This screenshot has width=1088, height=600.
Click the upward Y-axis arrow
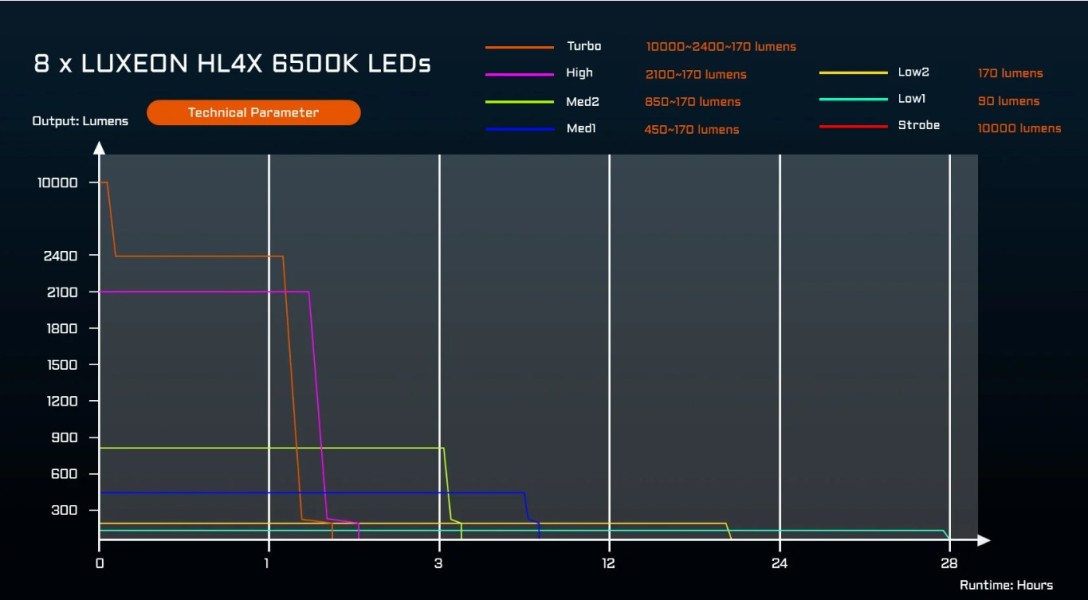[99, 148]
